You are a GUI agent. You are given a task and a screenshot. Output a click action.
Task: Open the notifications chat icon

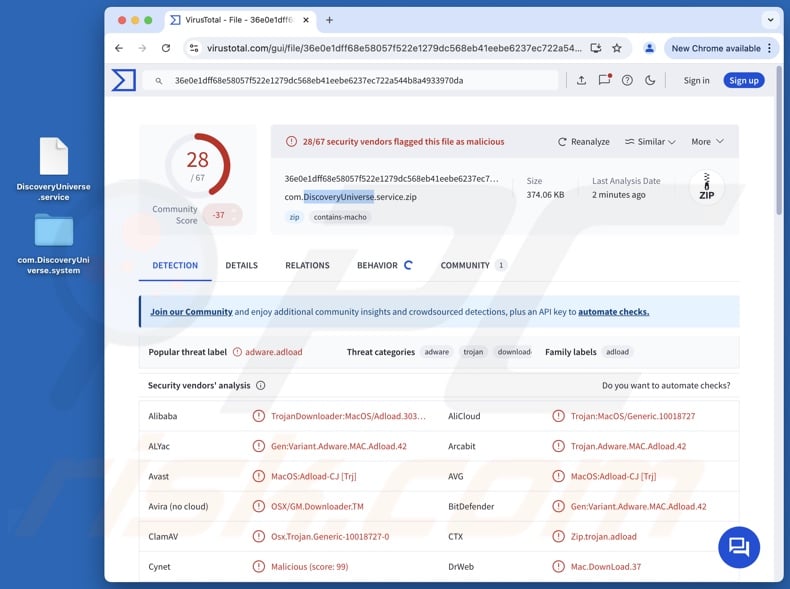[x=604, y=80]
